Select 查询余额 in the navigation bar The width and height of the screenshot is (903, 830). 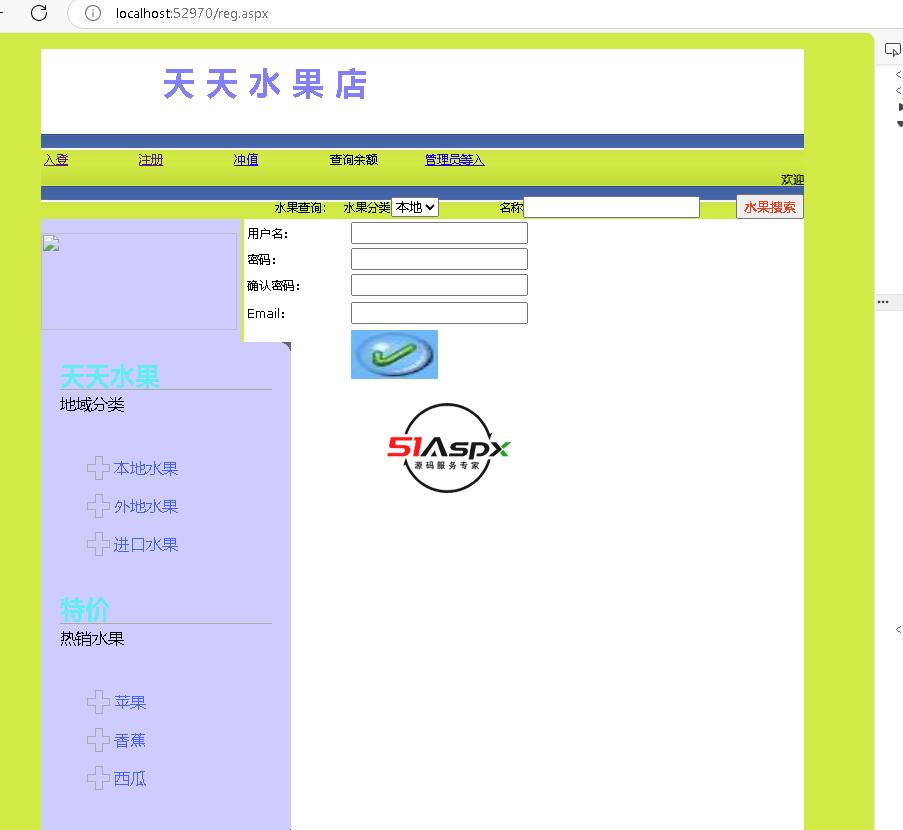(354, 160)
